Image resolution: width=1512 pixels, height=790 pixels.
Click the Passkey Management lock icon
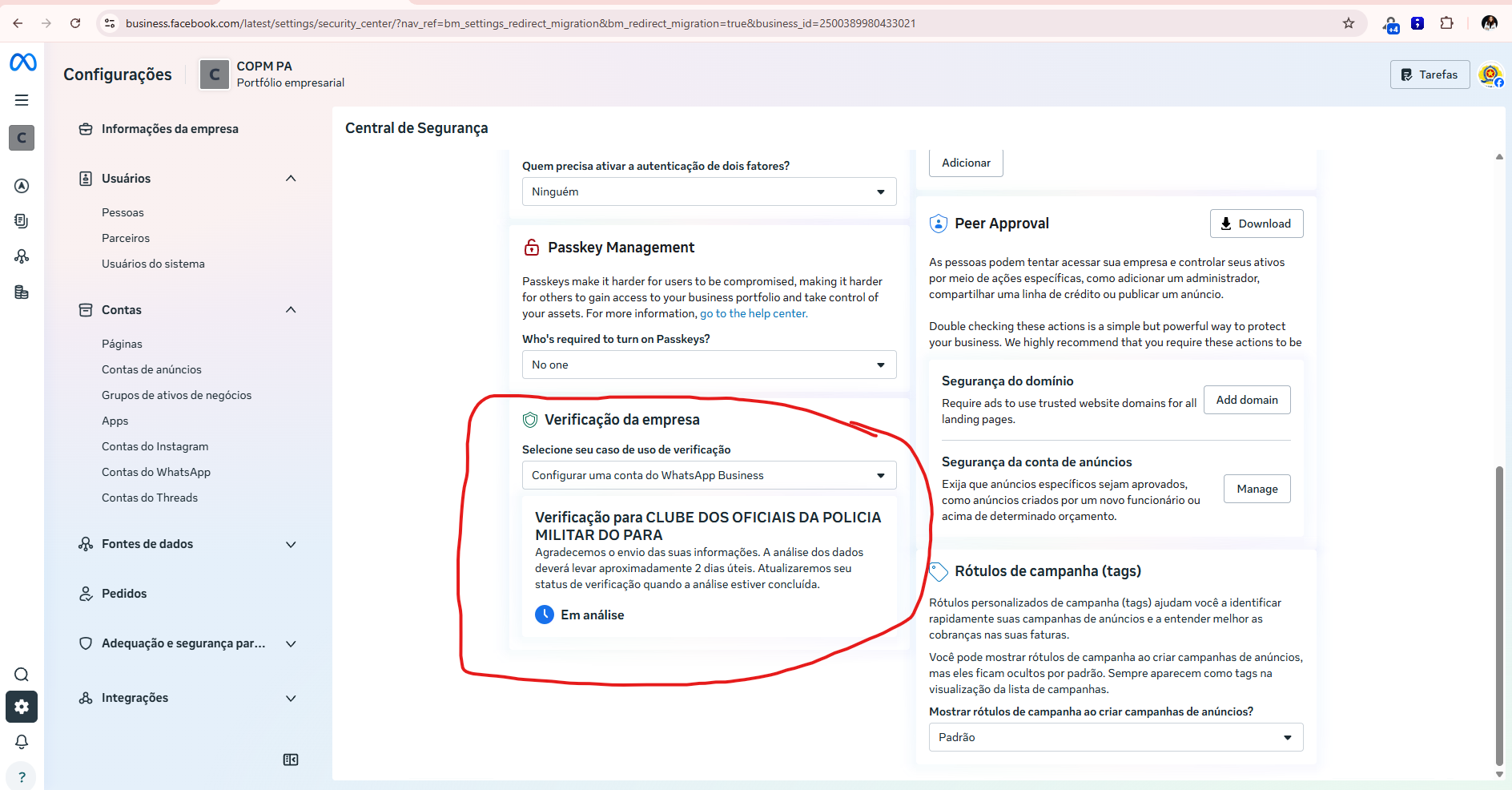[x=531, y=248]
